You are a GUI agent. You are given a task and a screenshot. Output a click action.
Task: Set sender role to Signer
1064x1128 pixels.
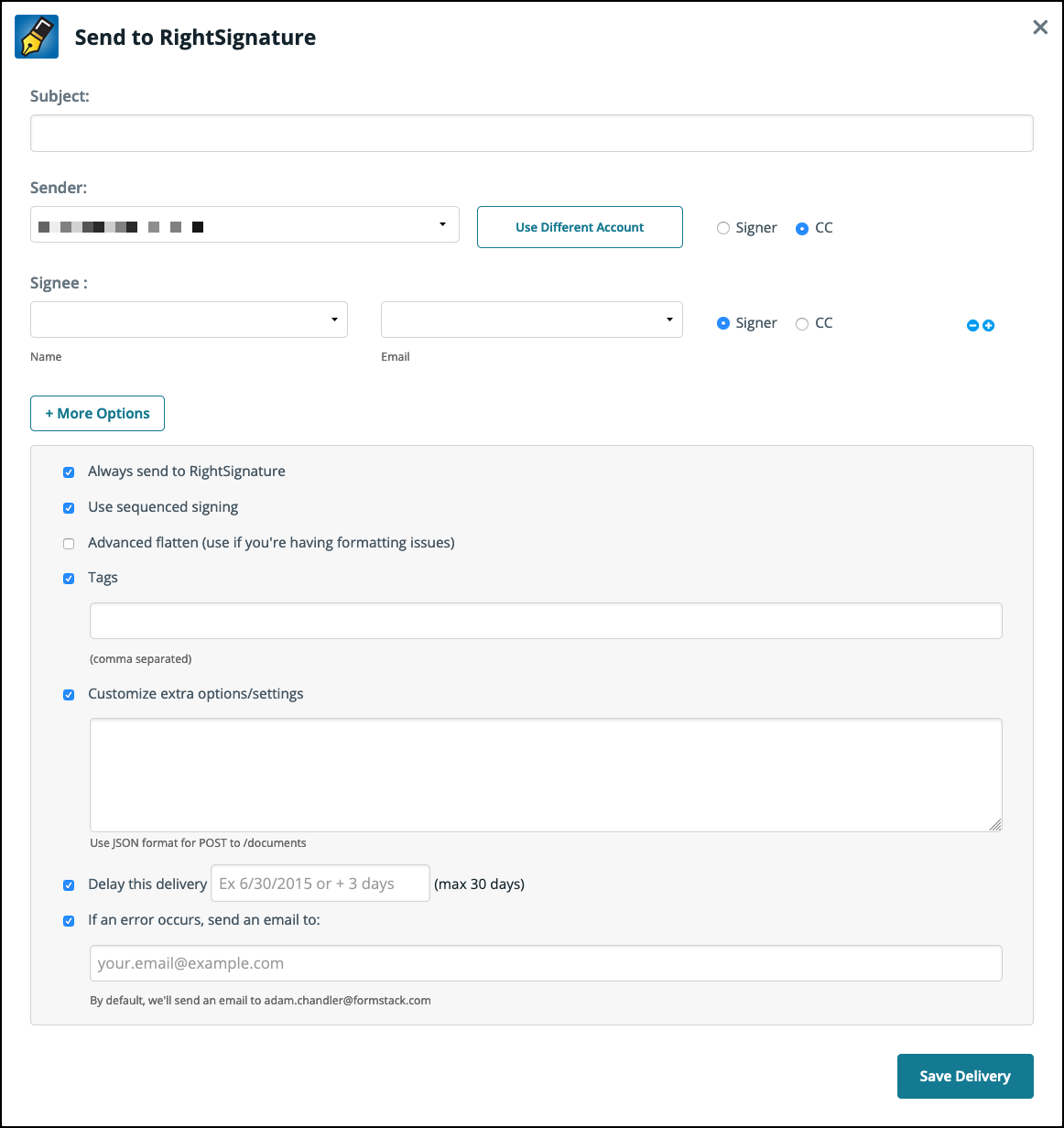pos(723,228)
